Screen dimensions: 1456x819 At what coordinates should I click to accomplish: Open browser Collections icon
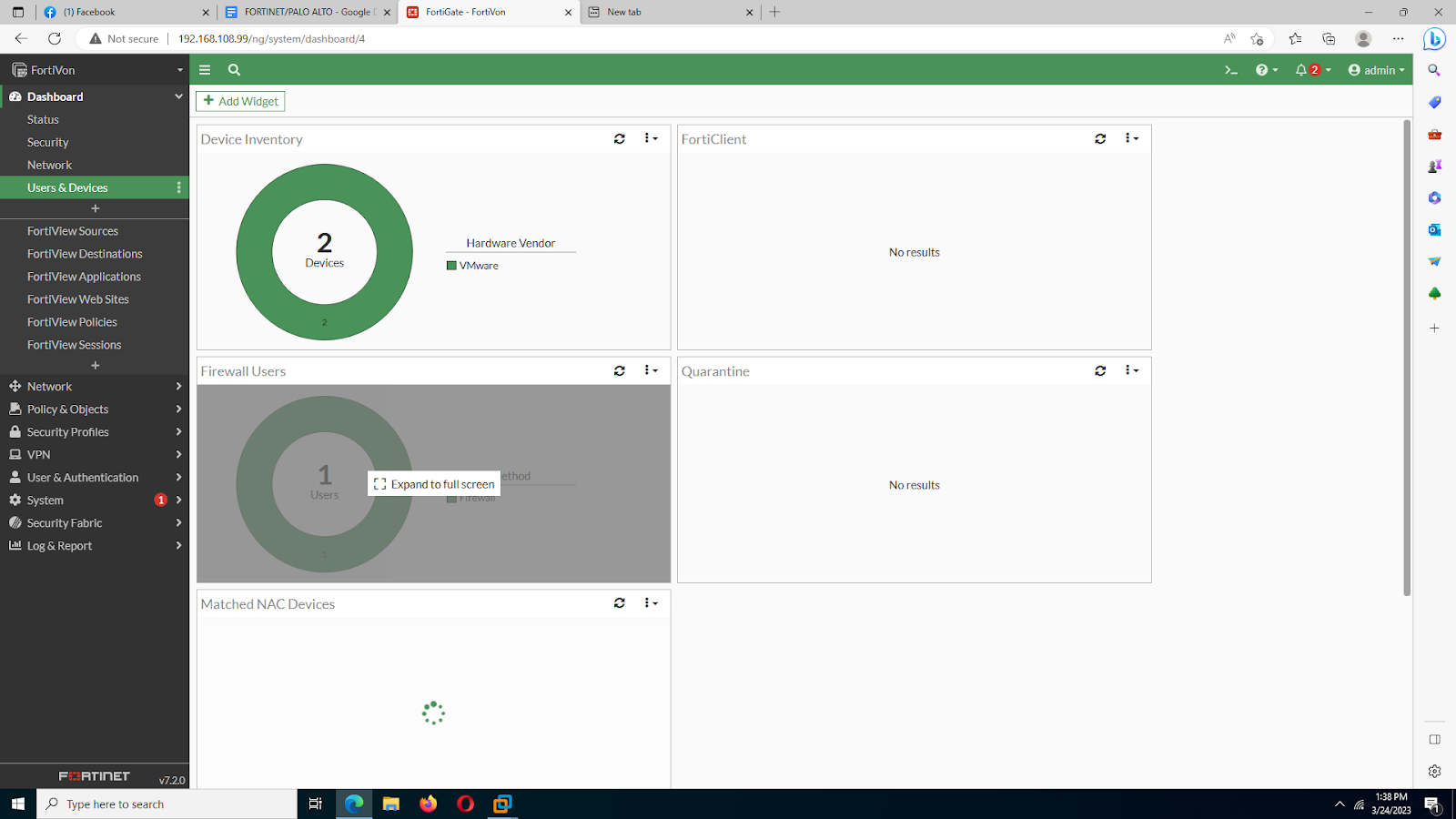1329,38
